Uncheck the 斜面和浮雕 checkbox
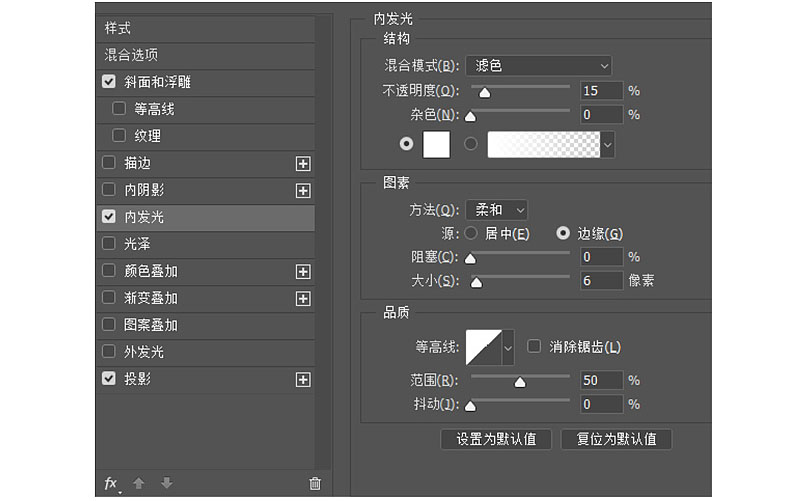Screen dimensions: 800x501 pyautogui.click(x=109, y=82)
